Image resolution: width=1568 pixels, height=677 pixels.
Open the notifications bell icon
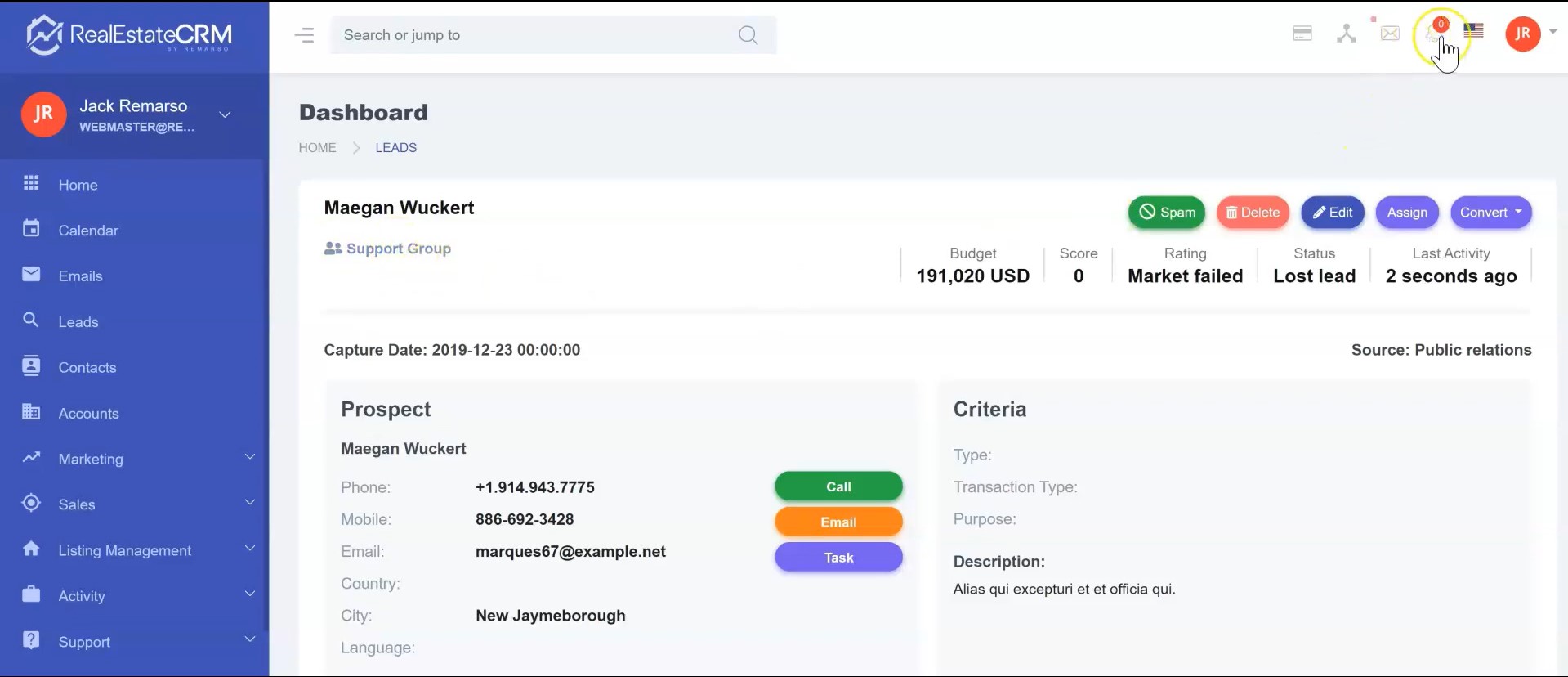[x=1432, y=34]
